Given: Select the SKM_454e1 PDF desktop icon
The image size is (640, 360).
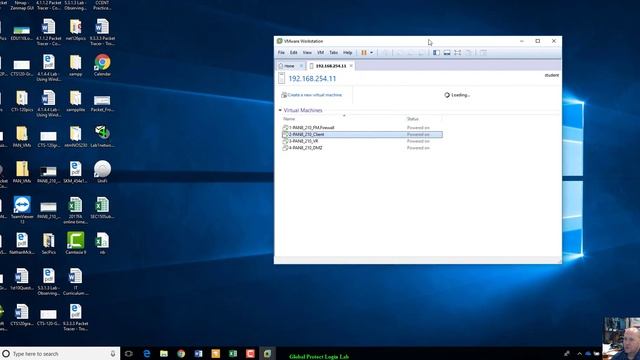Looking at the screenshot, I should pos(76,172).
